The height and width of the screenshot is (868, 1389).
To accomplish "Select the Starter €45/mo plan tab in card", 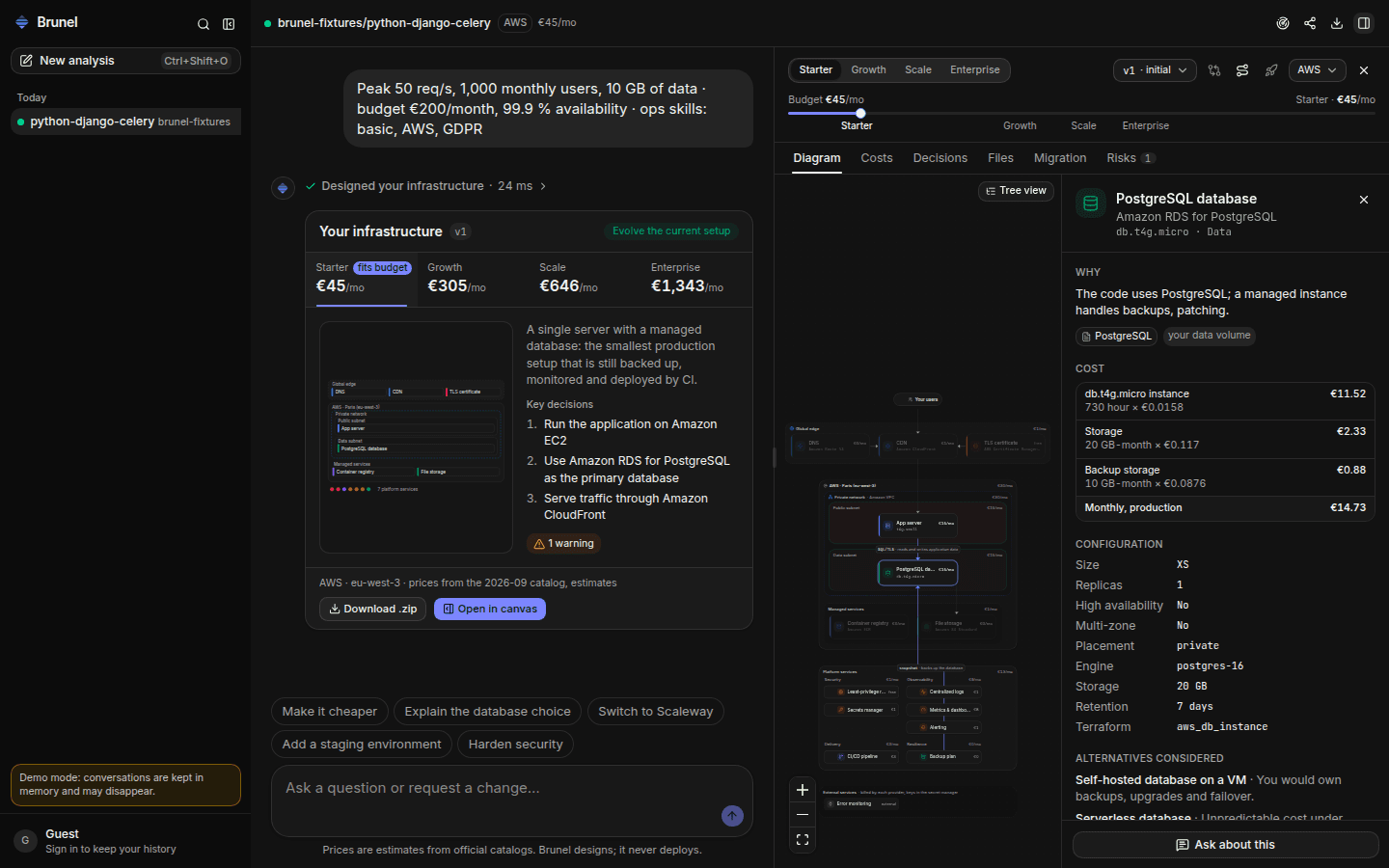I will click(362, 278).
